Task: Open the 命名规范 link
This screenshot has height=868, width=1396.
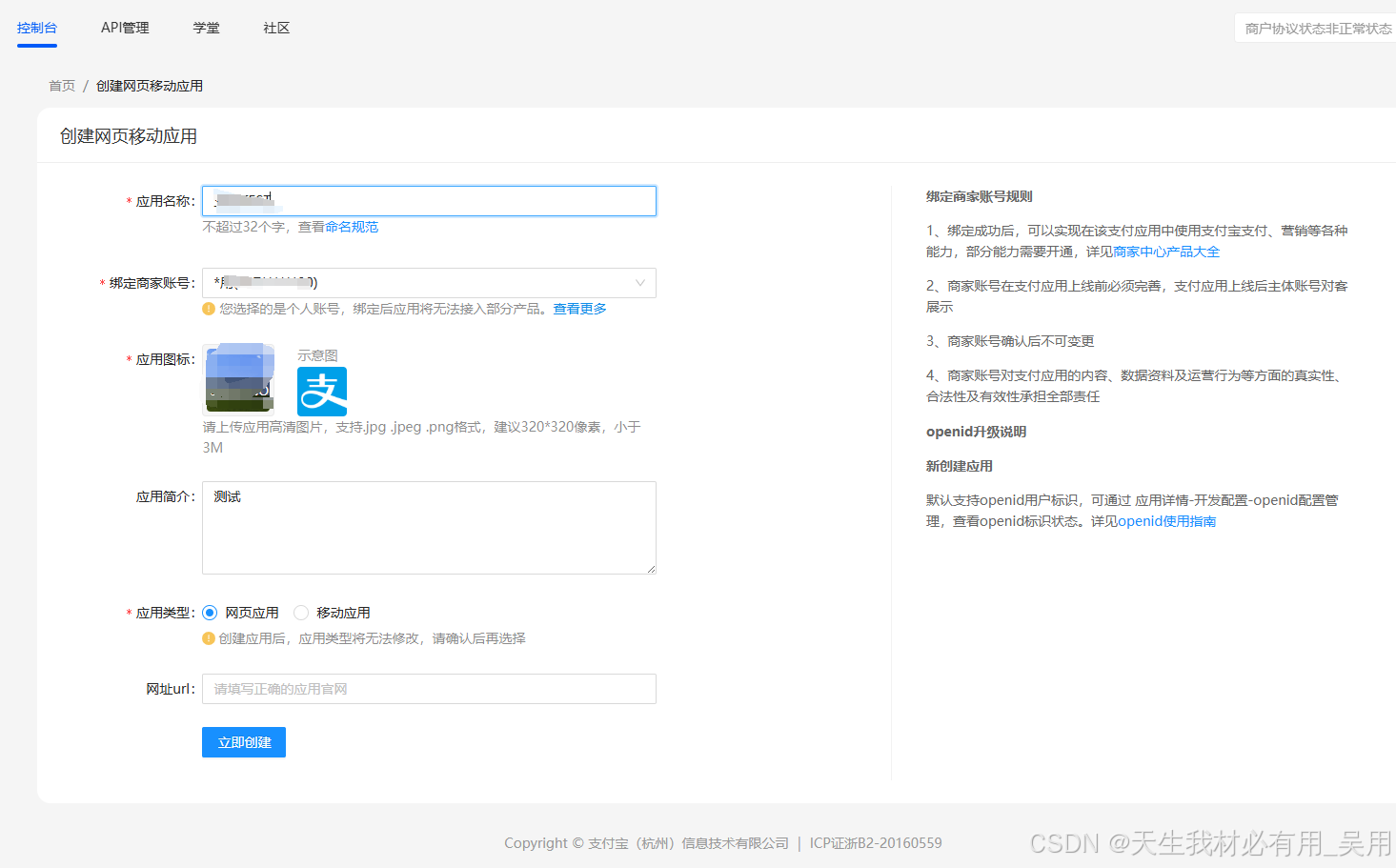Action: pyautogui.click(x=352, y=227)
